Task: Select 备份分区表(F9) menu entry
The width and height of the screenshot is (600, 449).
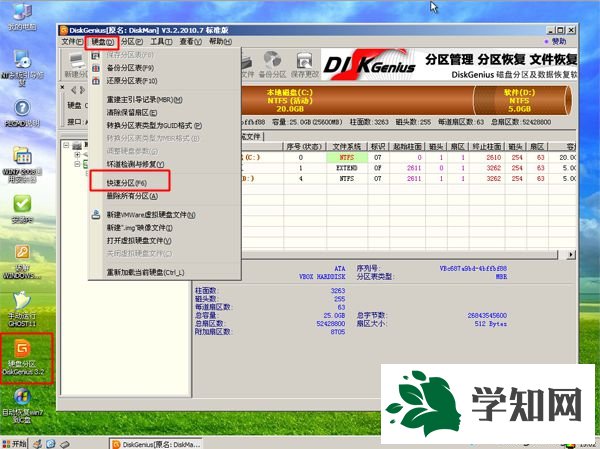Action: click(x=130, y=68)
